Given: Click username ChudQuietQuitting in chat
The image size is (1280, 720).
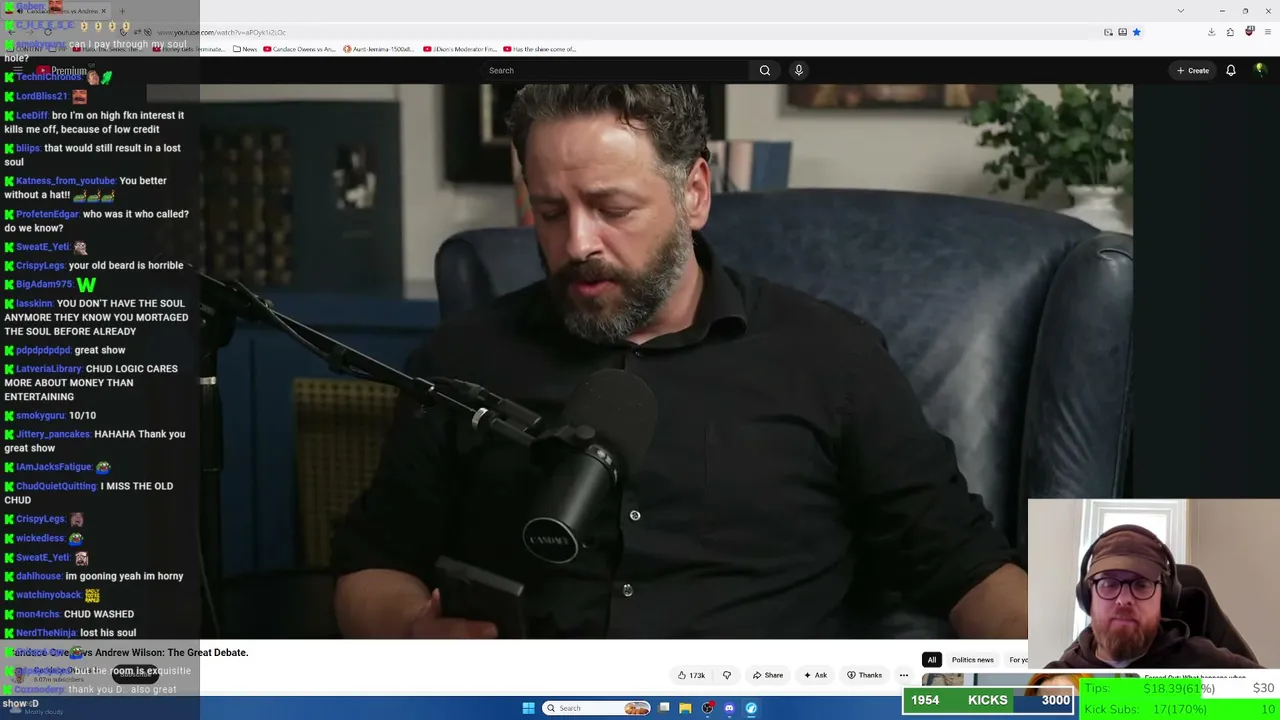Looking at the screenshot, I should pos(56,486).
